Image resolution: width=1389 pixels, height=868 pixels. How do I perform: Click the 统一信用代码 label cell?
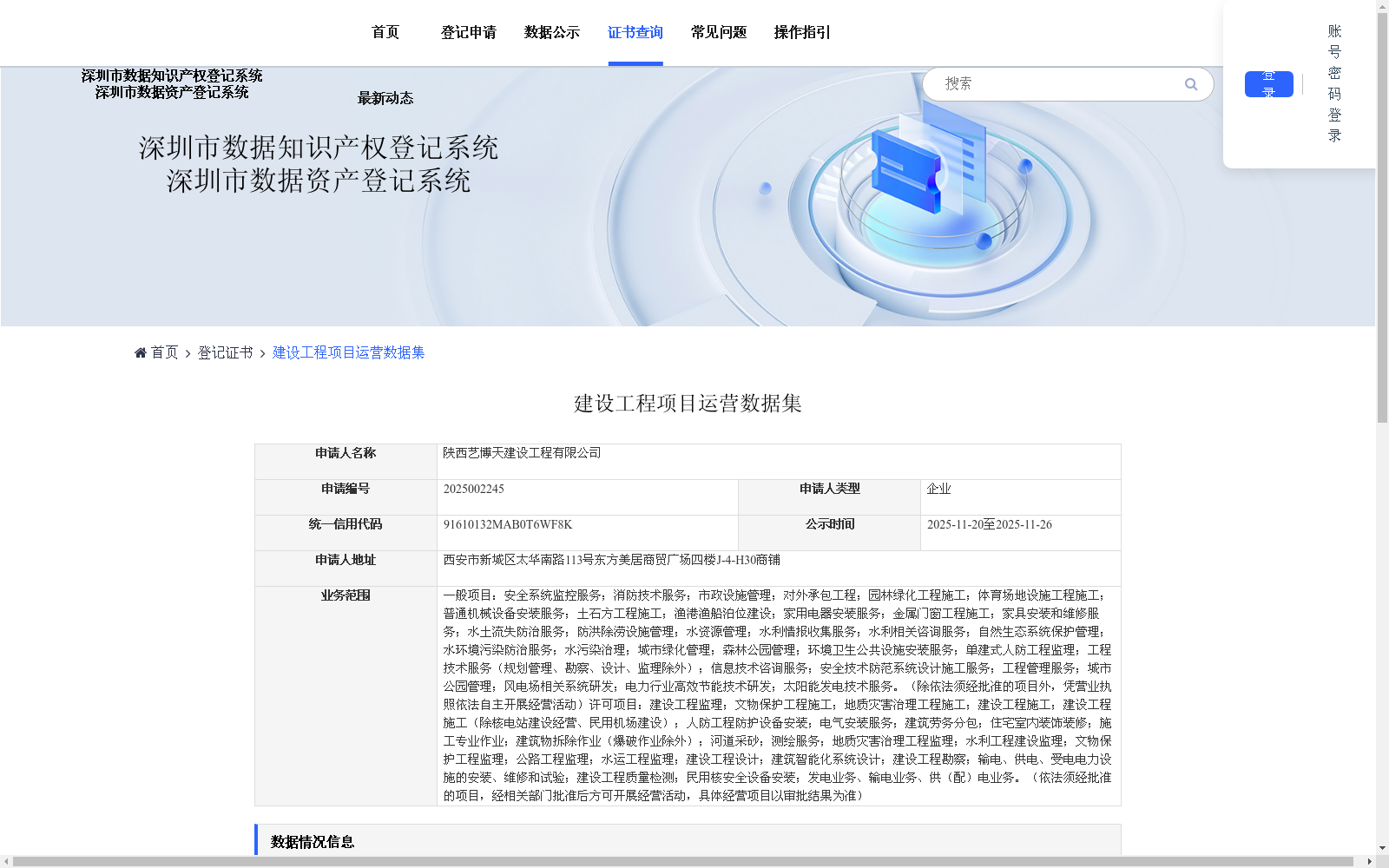(346, 533)
